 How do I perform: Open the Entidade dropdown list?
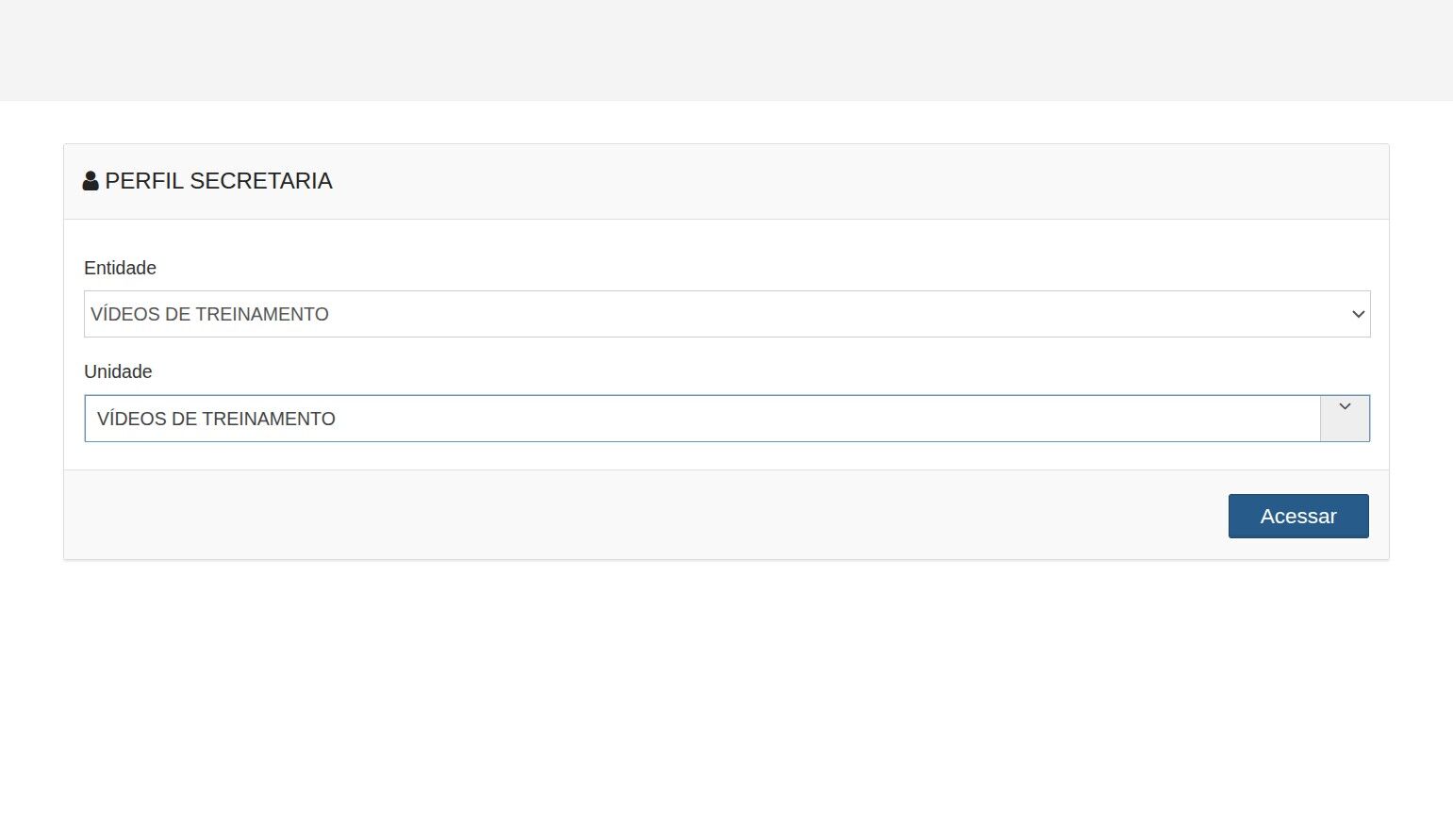tap(726, 314)
